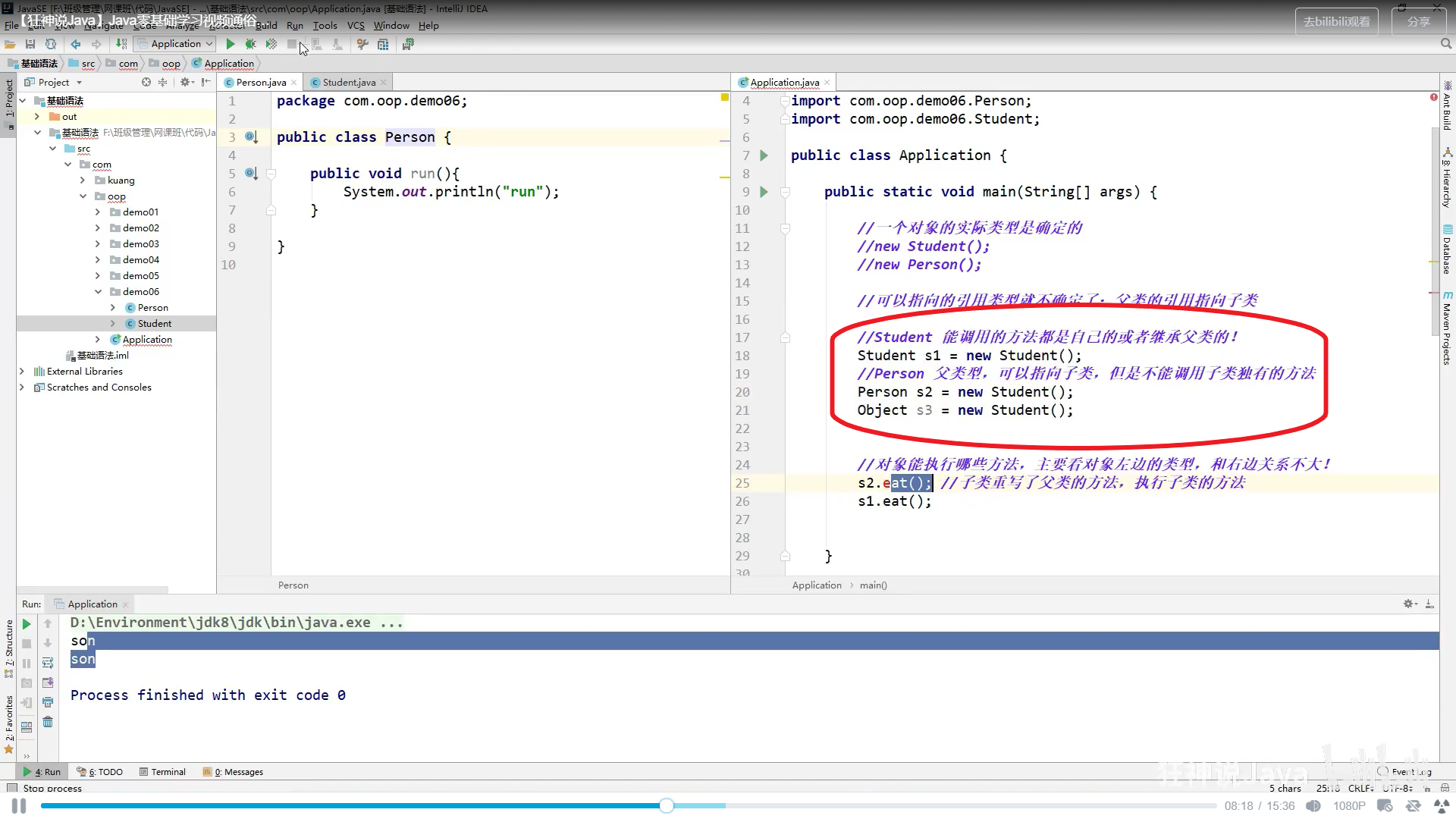This screenshot has width=1456, height=819.
Task: Open the Tools menu
Action: 325,25
